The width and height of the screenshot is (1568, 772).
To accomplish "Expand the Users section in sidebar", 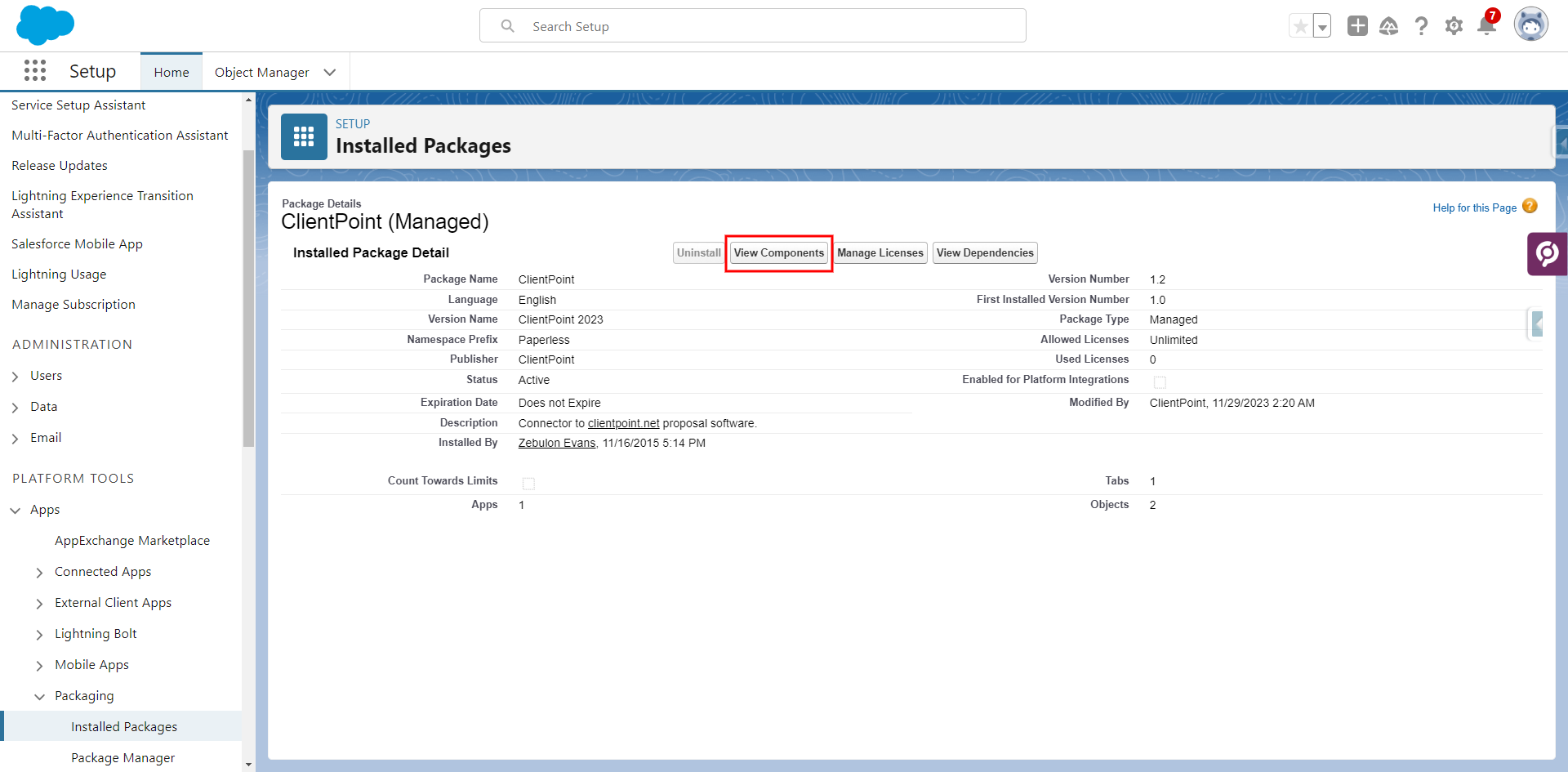I will pyautogui.click(x=16, y=377).
